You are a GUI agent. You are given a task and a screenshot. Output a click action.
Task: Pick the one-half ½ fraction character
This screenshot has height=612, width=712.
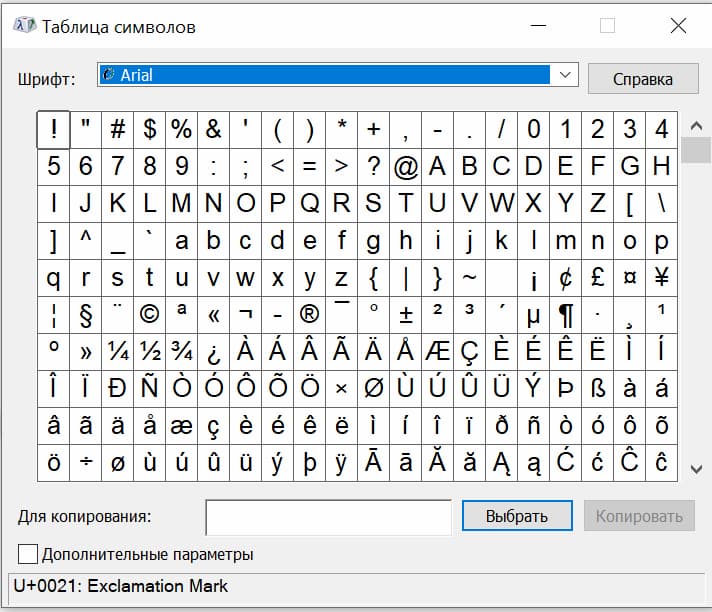click(x=149, y=351)
